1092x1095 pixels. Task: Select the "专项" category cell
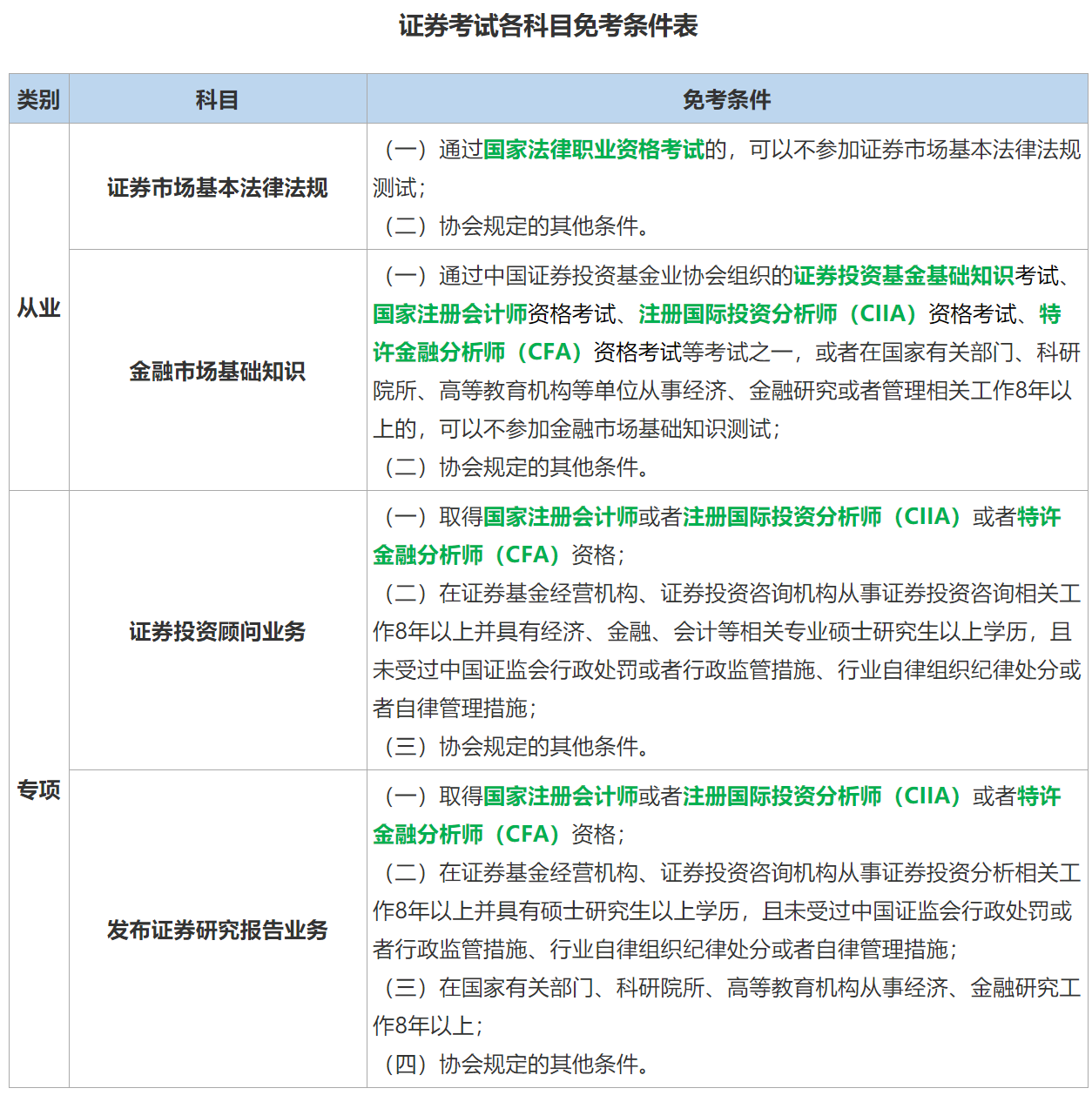[x=38, y=789]
